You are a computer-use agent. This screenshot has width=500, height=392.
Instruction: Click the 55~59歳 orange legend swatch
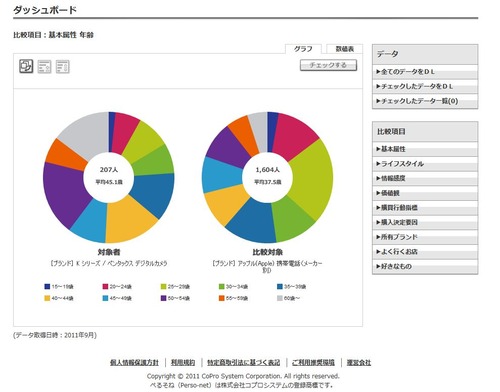coord(222,298)
